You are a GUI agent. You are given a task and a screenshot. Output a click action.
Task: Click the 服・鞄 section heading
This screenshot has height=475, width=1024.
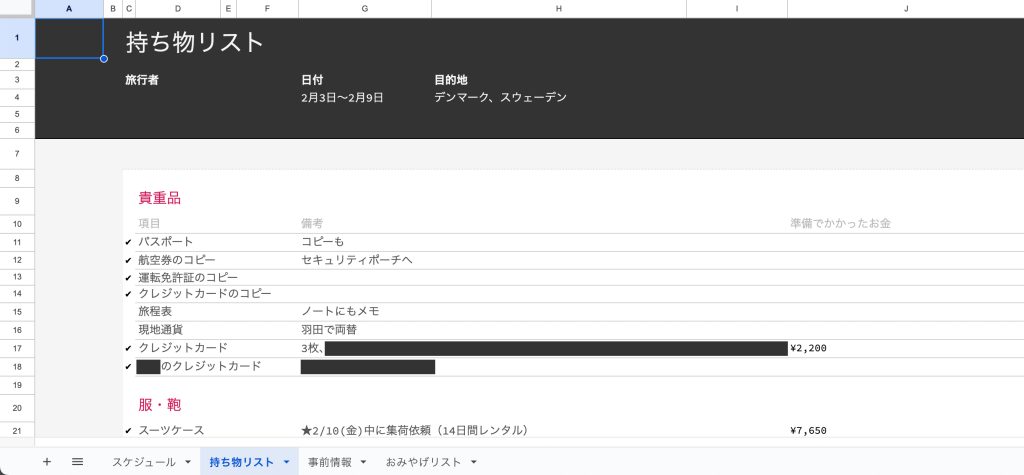coord(159,405)
